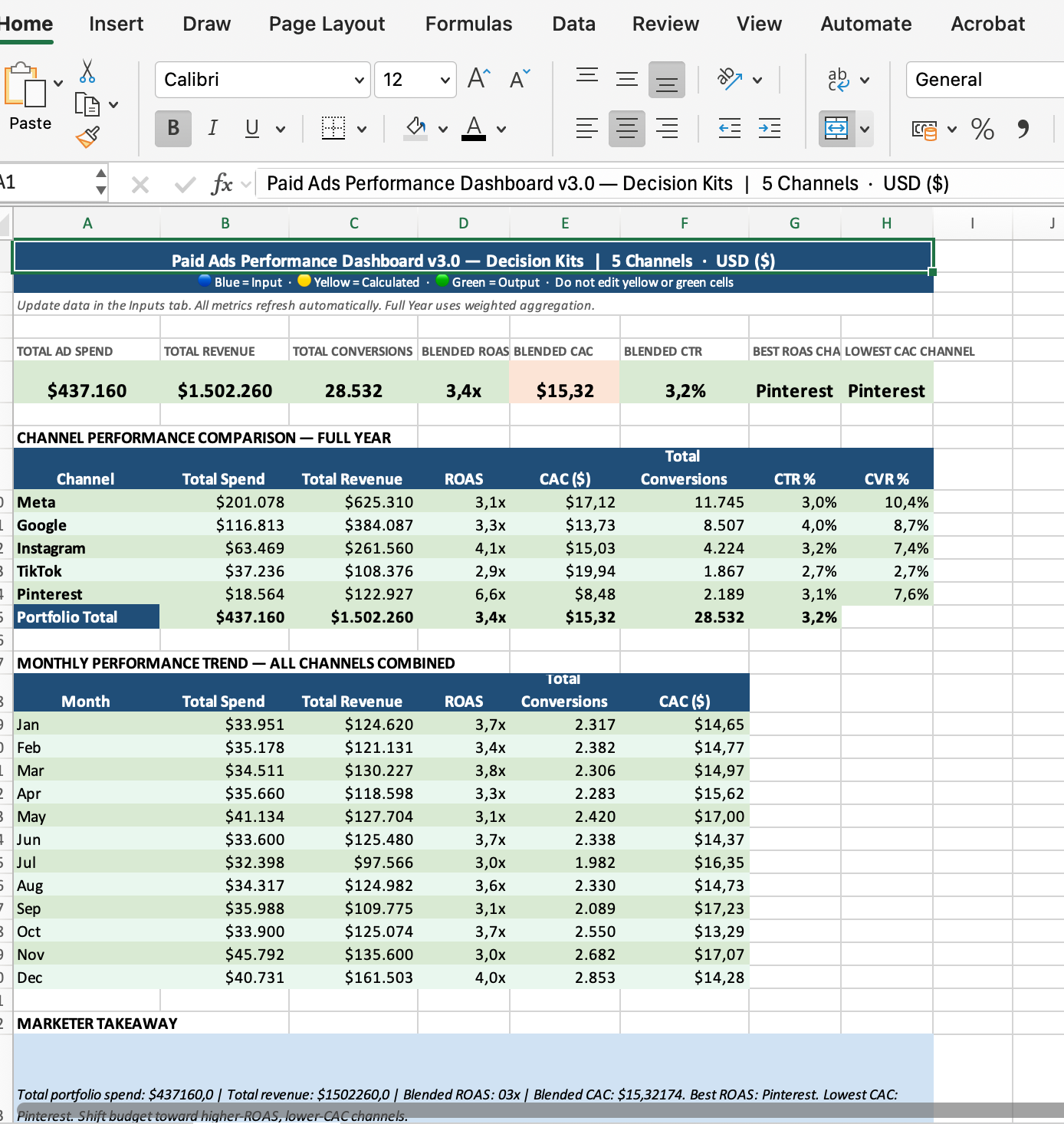Switch to the Draw tab

click(206, 24)
